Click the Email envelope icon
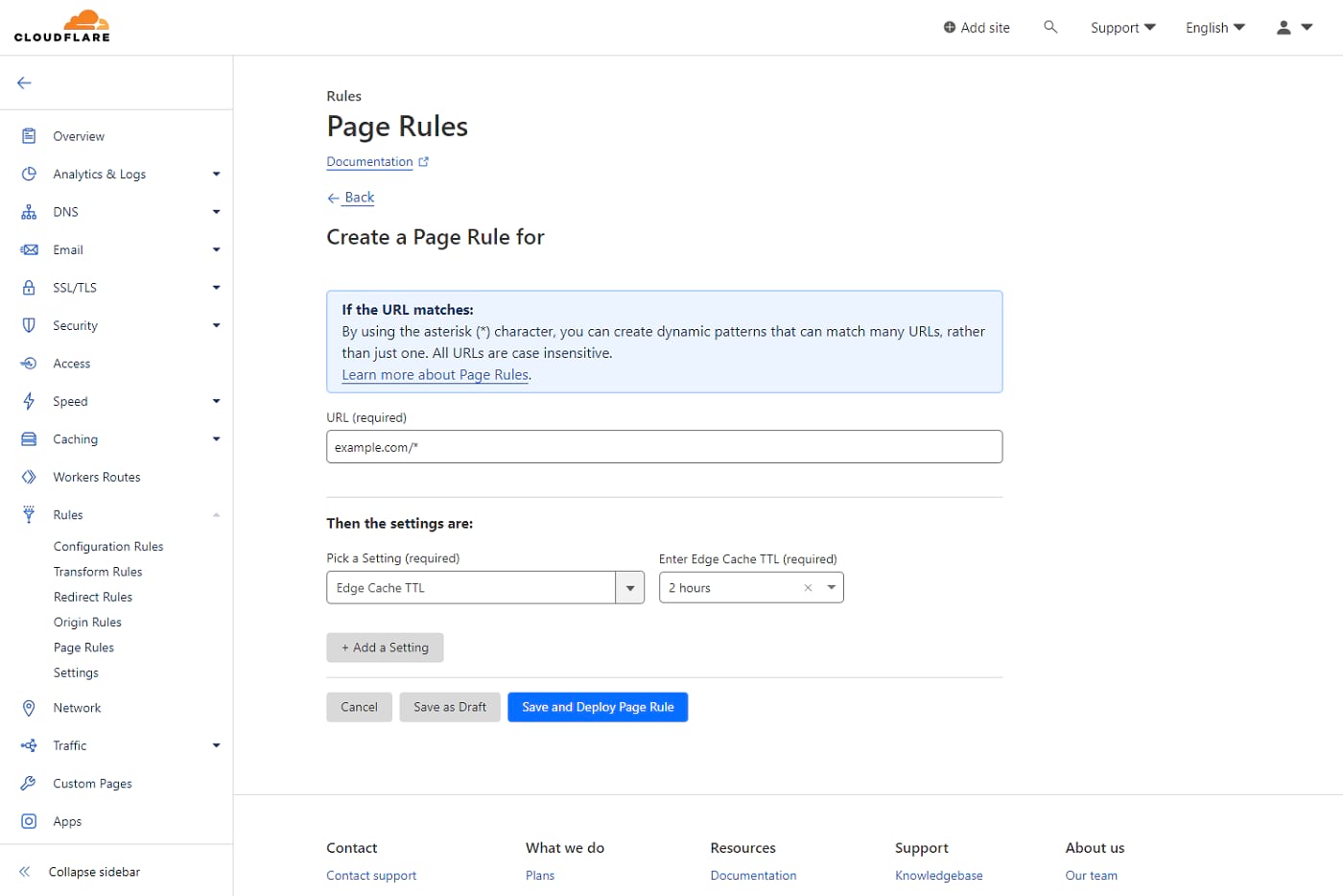Image resolution: width=1343 pixels, height=896 pixels. [29, 249]
